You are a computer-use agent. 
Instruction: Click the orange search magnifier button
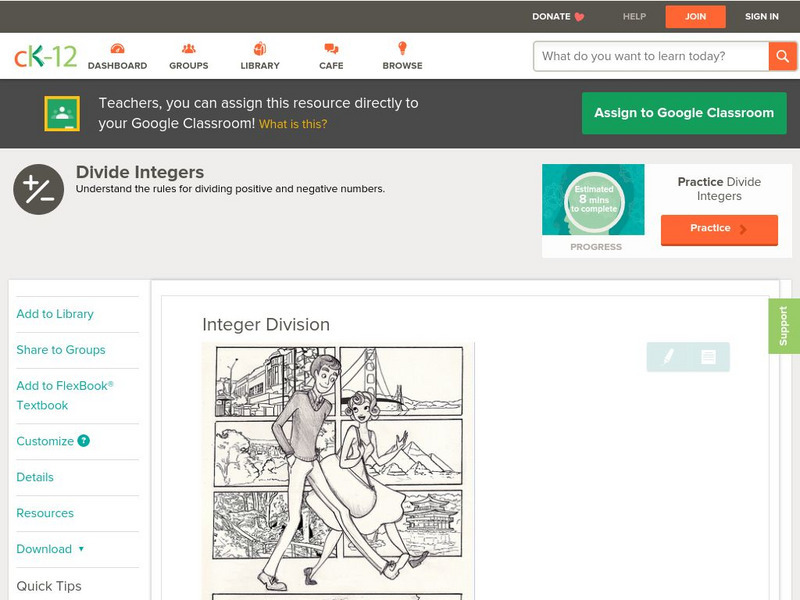point(782,56)
